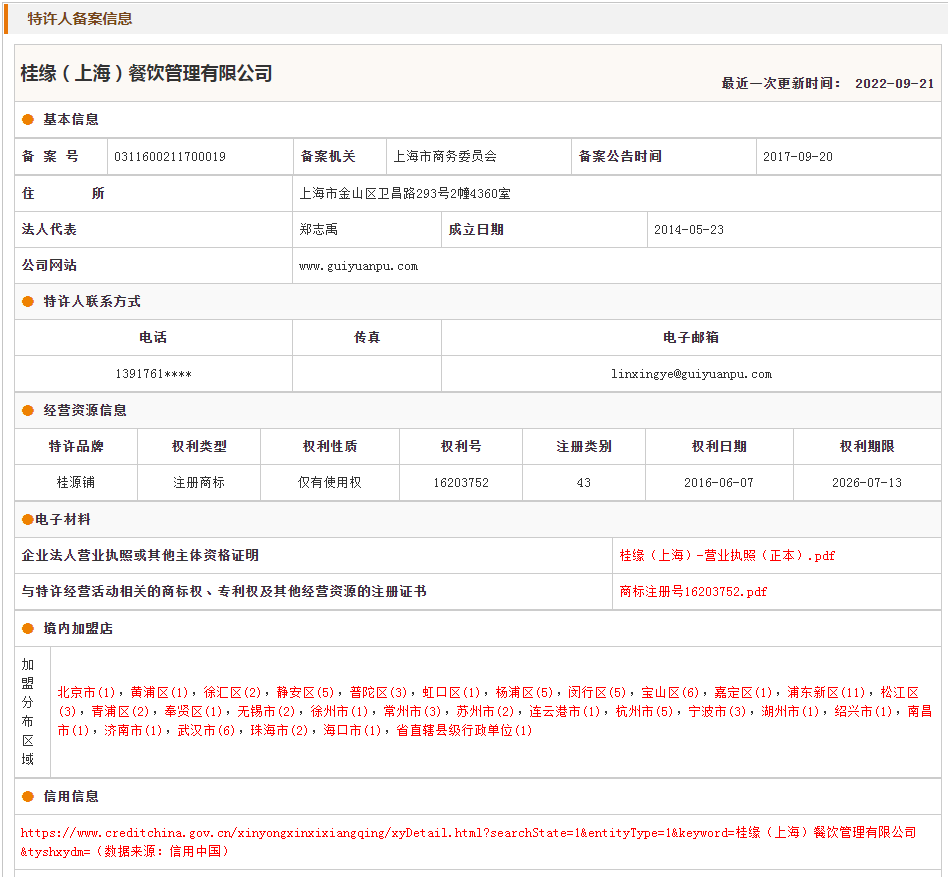
Task: Click the orange bullet beside 信用信息
Action: pyautogui.click(x=28, y=797)
